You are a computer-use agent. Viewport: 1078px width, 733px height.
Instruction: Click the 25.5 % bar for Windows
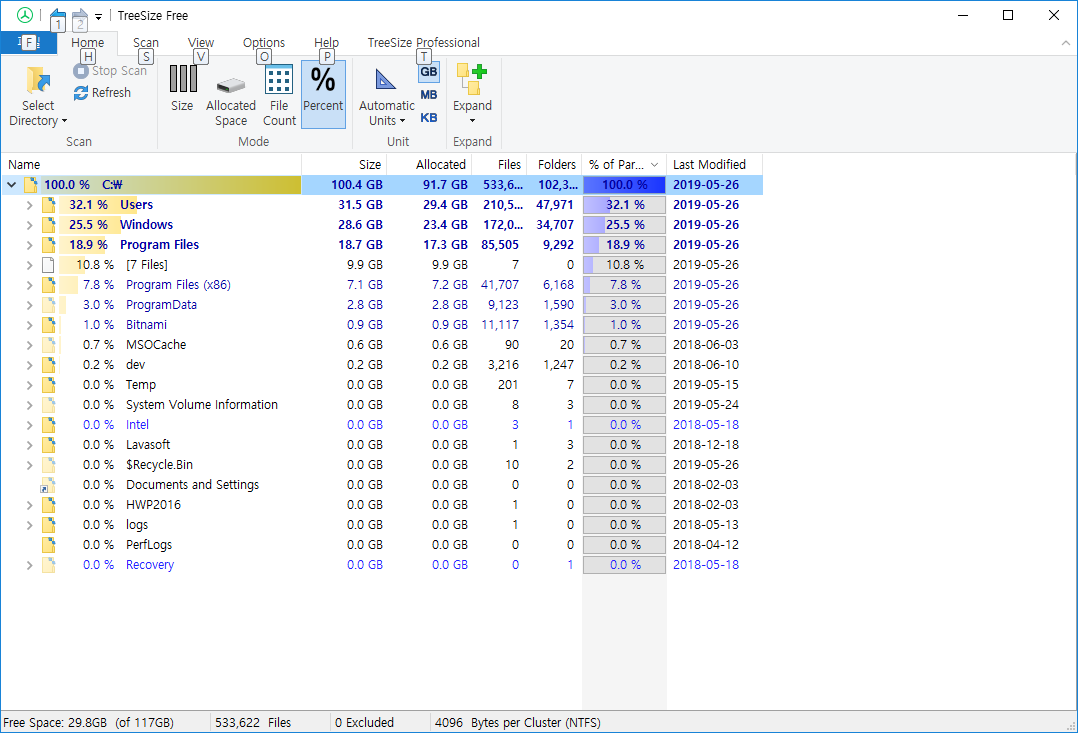click(624, 225)
